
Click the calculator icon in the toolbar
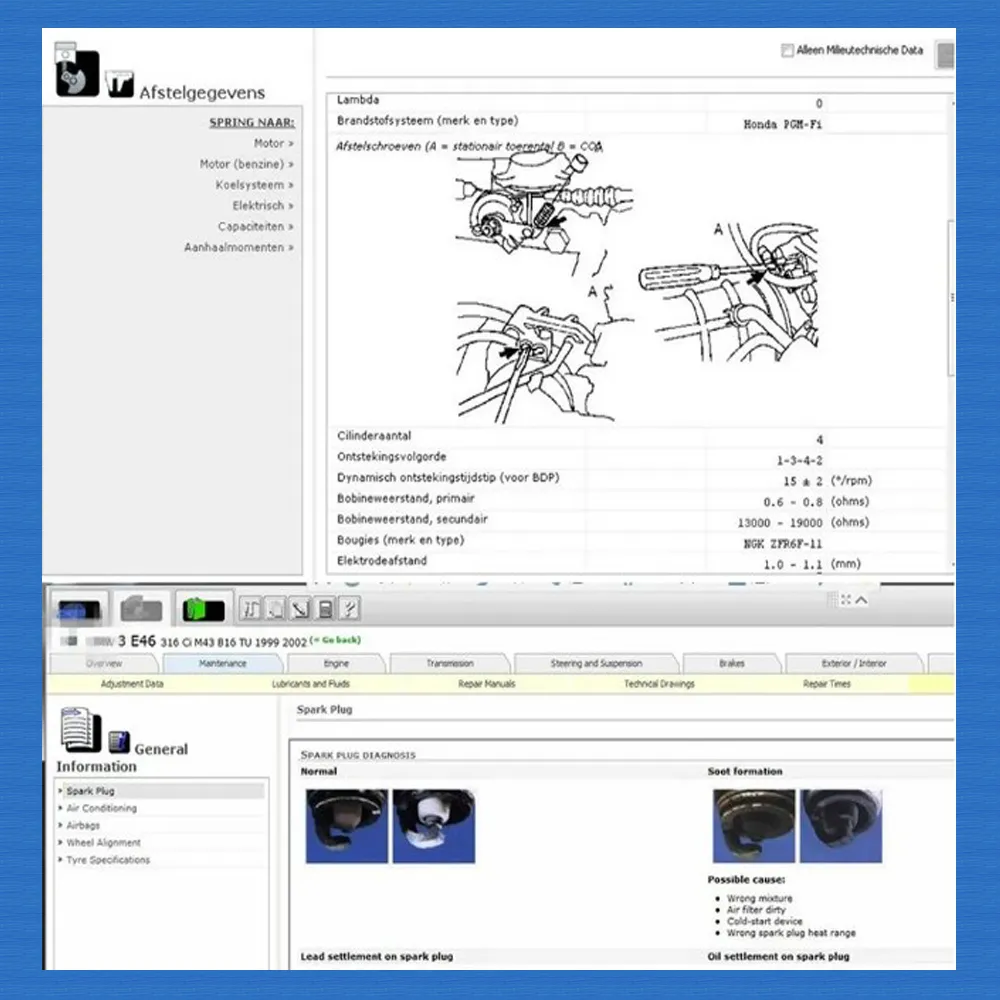(x=324, y=608)
